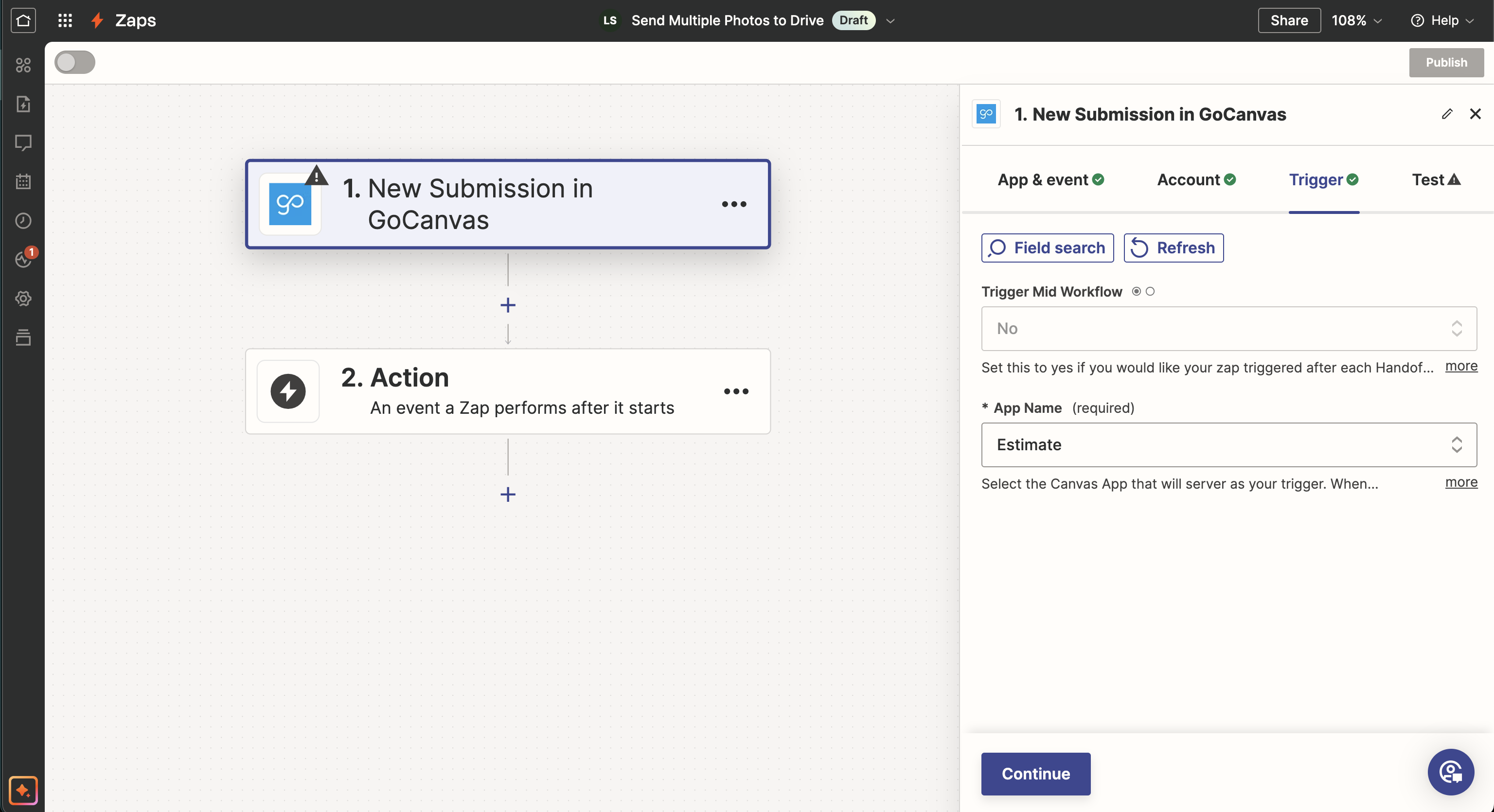Open the three-dot menu on Action step

point(736,391)
